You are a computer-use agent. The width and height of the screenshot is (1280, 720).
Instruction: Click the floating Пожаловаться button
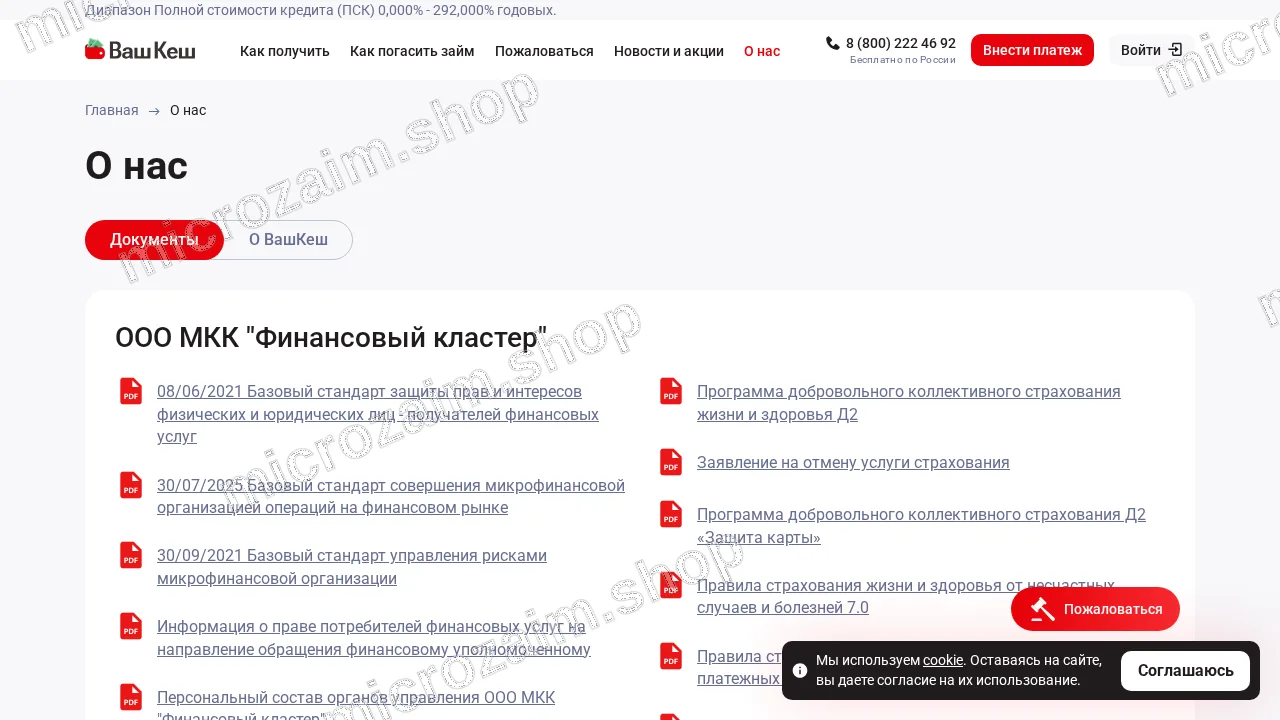click(1095, 609)
